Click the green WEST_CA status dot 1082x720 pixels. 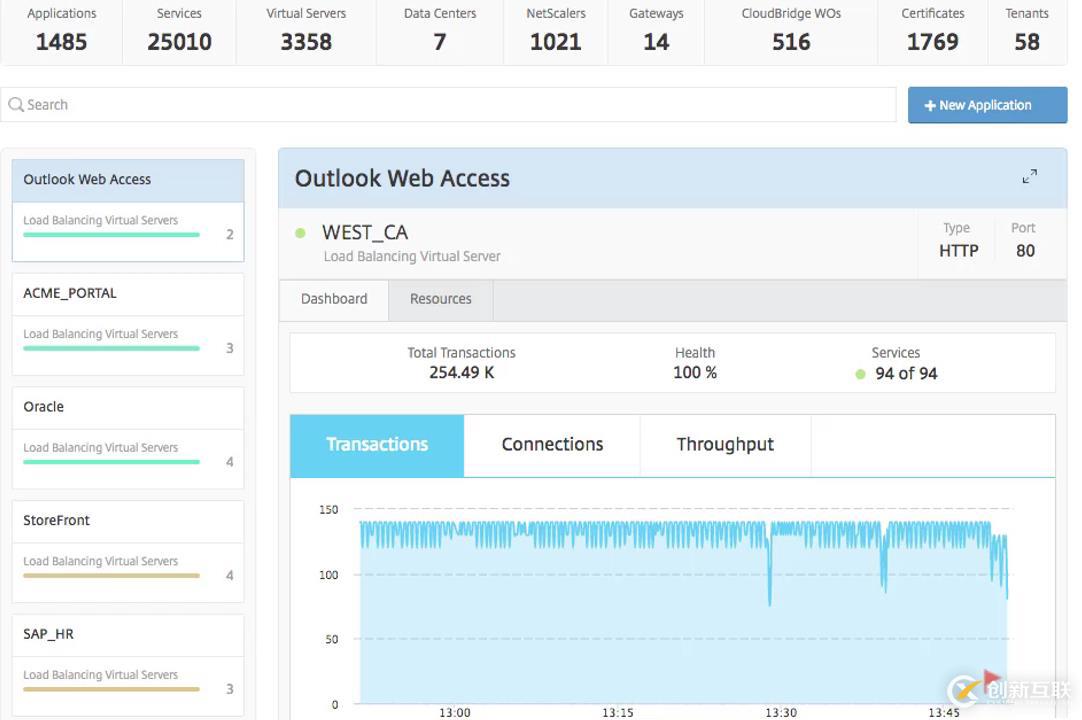[300, 233]
